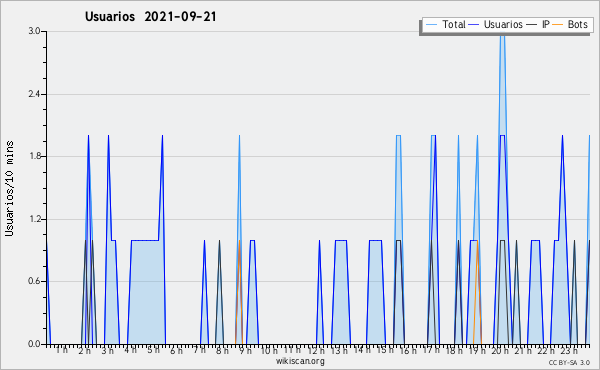Viewport: 600px width, 370px height.
Task: Click the y-axis value 2.4
Action: pos(34,94)
